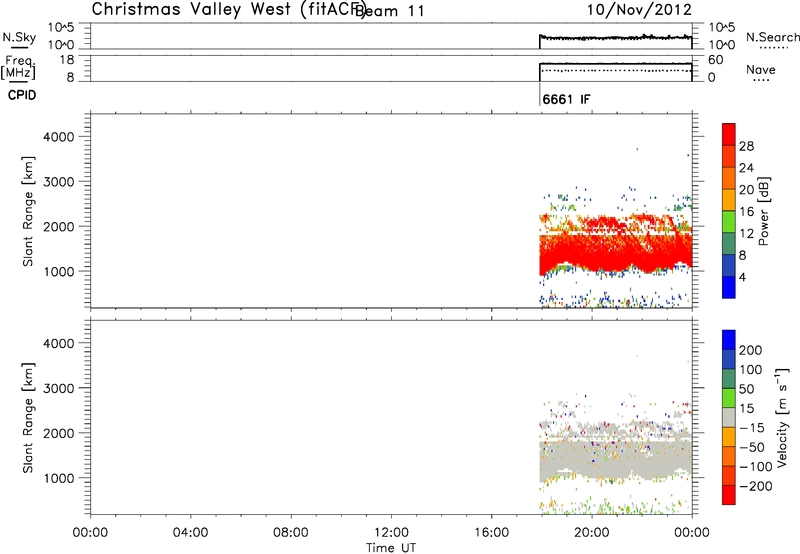800x554 pixels.
Task: Click the blue top of the velocity color bar
Action: (x=729, y=340)
